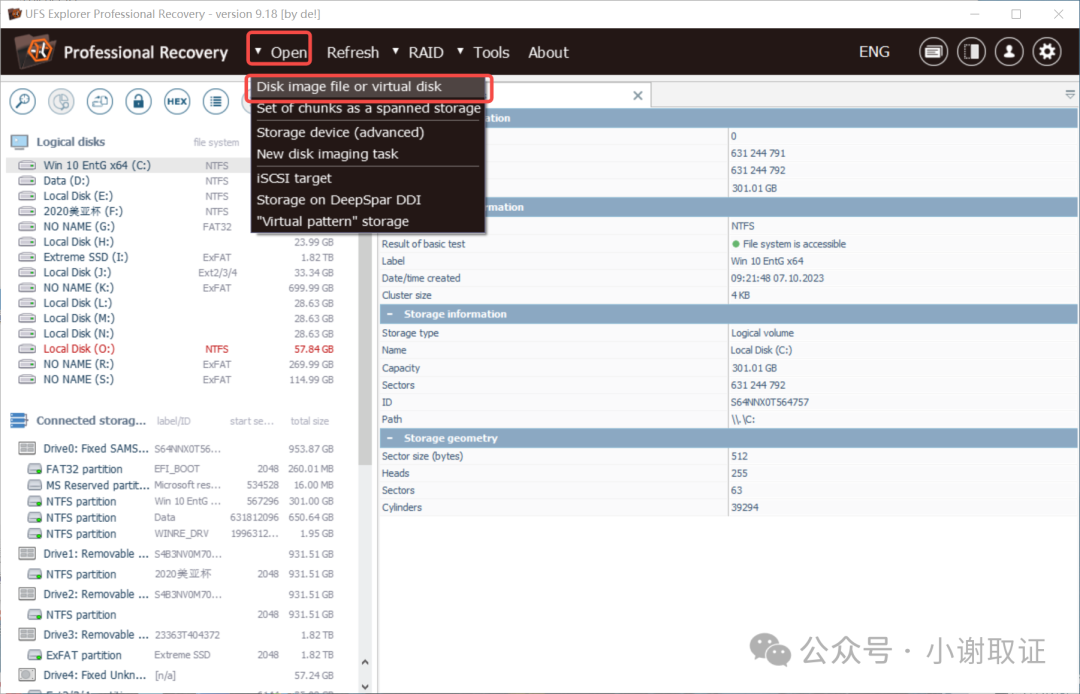Image resolution: width=1080 pixels, height=694 pixels.
Task: Click the file copy/save icon in the toolbar
Action: pos(100,102)
